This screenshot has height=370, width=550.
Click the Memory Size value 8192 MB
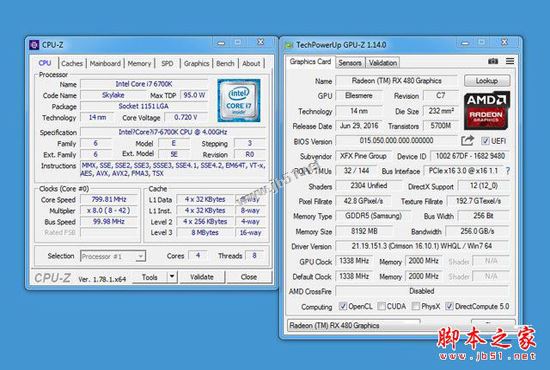point(364,231)
